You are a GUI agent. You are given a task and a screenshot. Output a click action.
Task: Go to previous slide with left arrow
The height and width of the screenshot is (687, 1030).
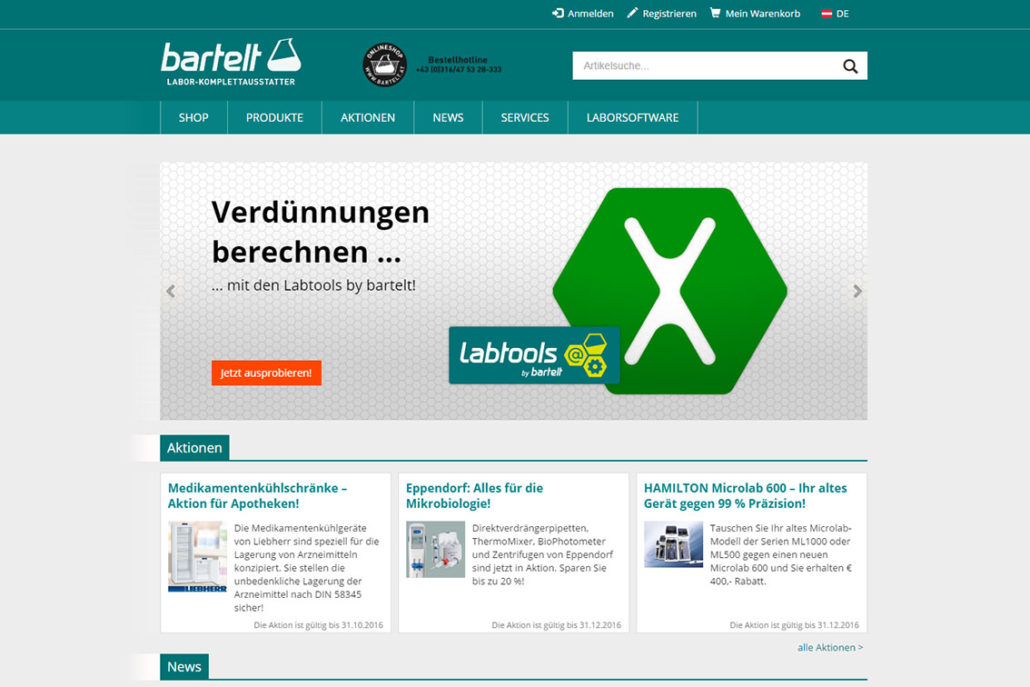[x=171, y=291]
